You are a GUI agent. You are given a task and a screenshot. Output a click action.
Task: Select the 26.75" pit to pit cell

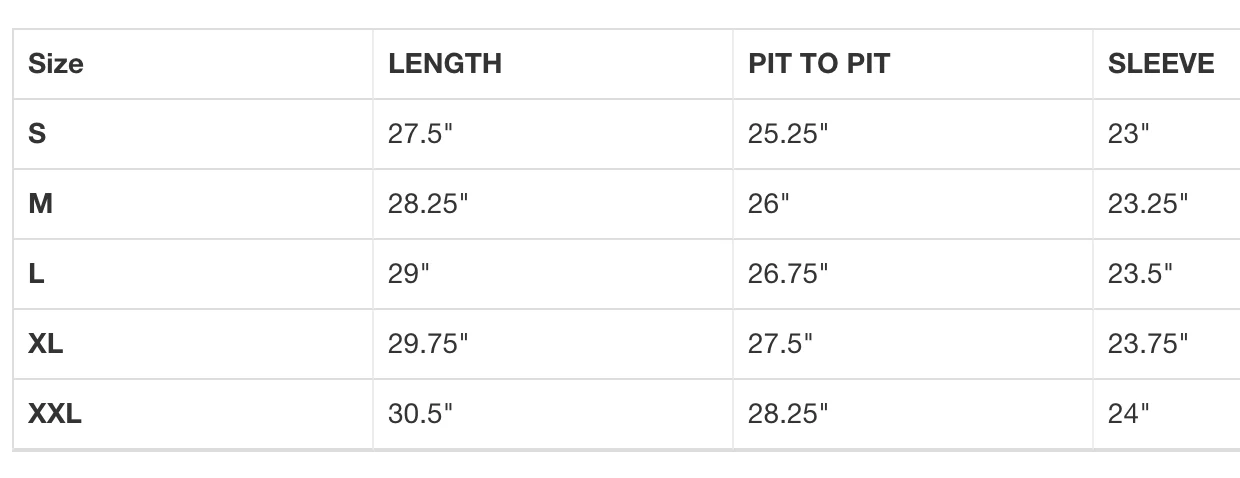pyautogui.click(x=788, y=274)
